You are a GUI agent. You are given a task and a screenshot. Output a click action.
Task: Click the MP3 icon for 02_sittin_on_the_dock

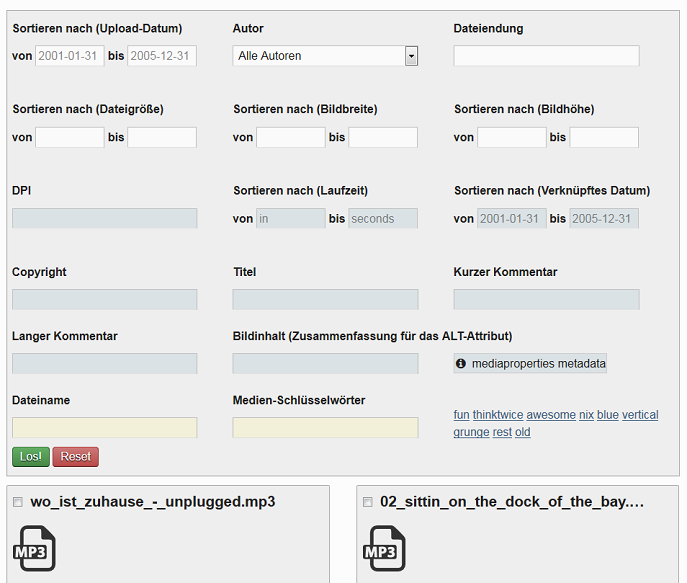click(384, 548)
